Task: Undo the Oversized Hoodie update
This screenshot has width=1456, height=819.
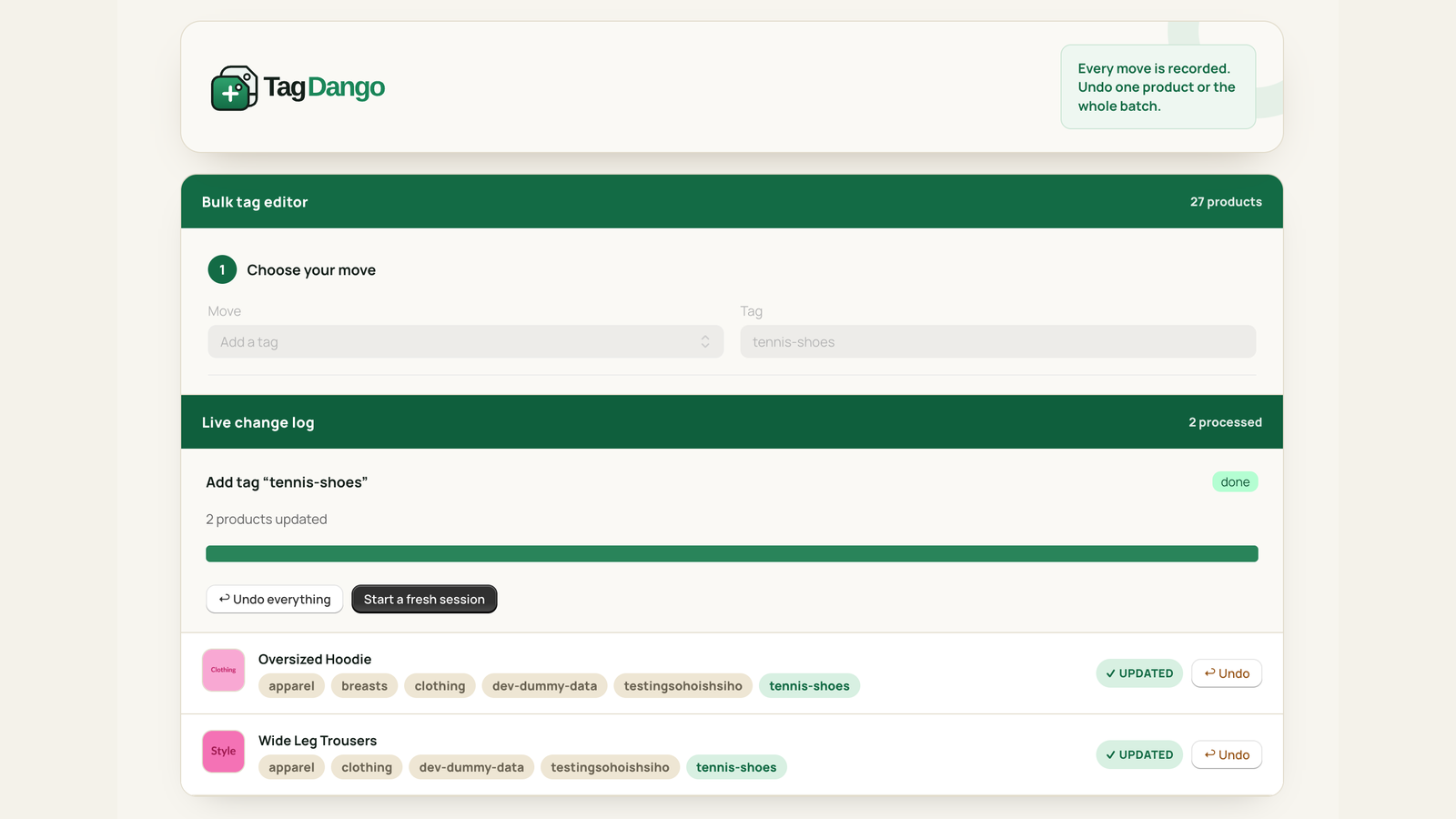Action: coord(1226,673)
